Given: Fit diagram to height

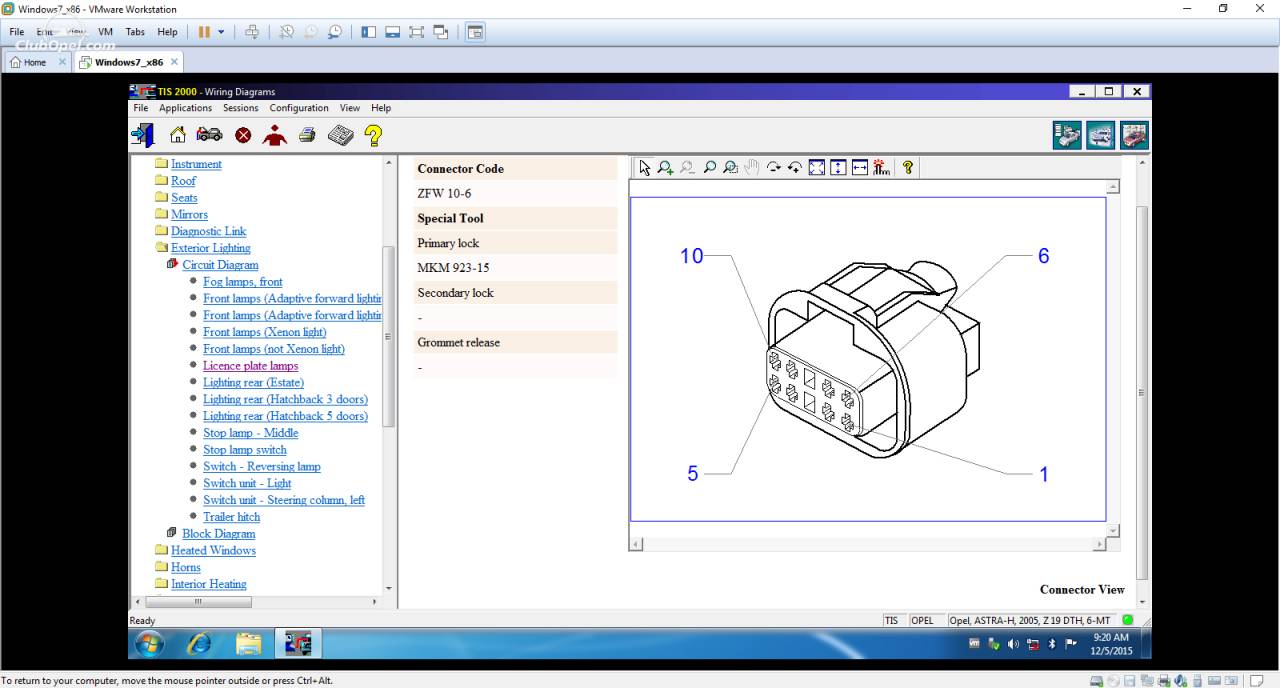Looking at the screenshot, I should click(x=838, y=168).
